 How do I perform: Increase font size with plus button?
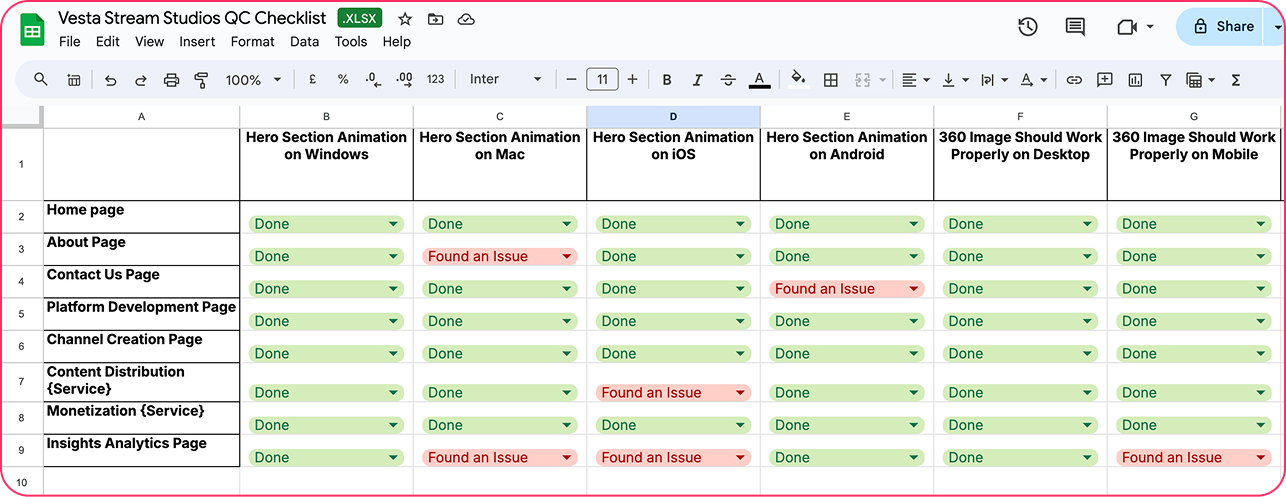632,80
